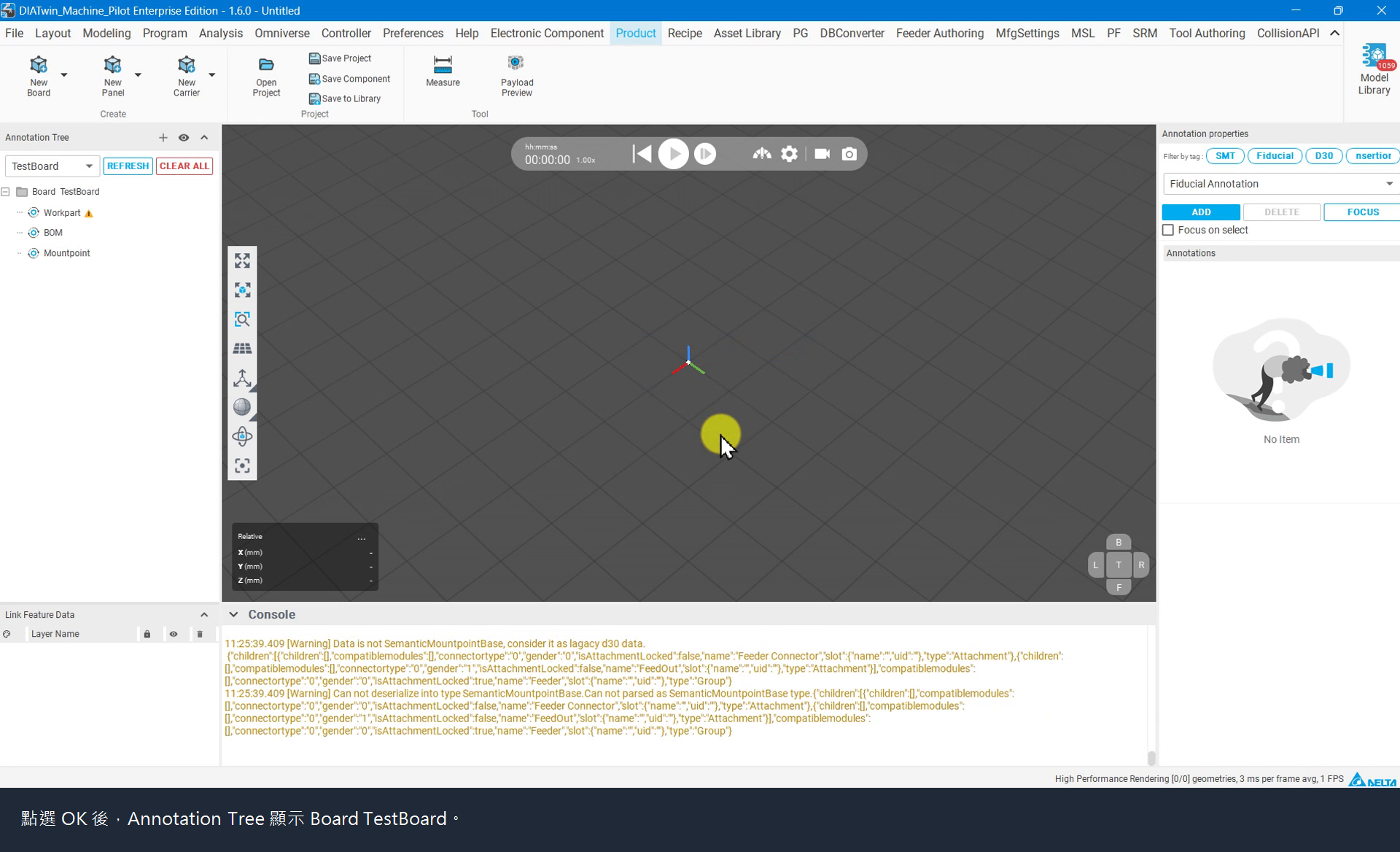Switch to the Recipe tab
The image size is (1400, 852).
[x=685, y=33]
